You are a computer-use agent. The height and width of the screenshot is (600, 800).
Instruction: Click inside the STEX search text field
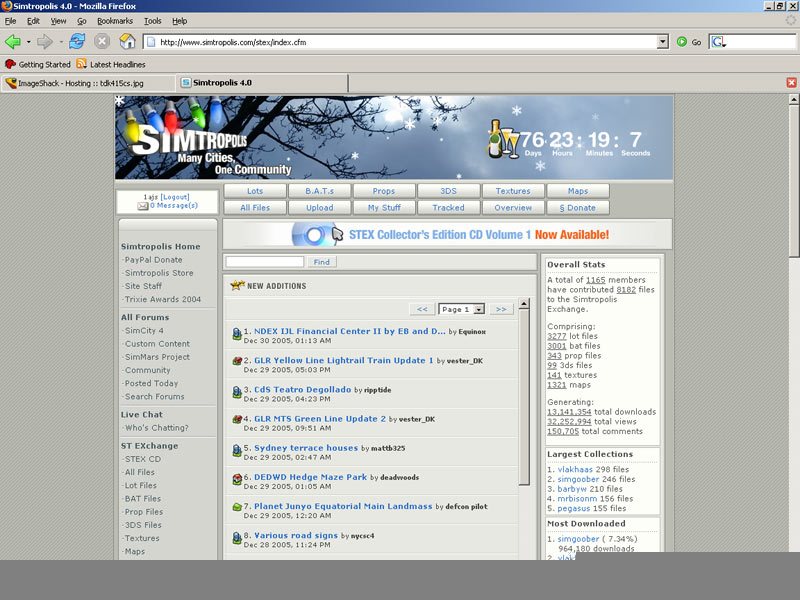click(x=265, y=262)
